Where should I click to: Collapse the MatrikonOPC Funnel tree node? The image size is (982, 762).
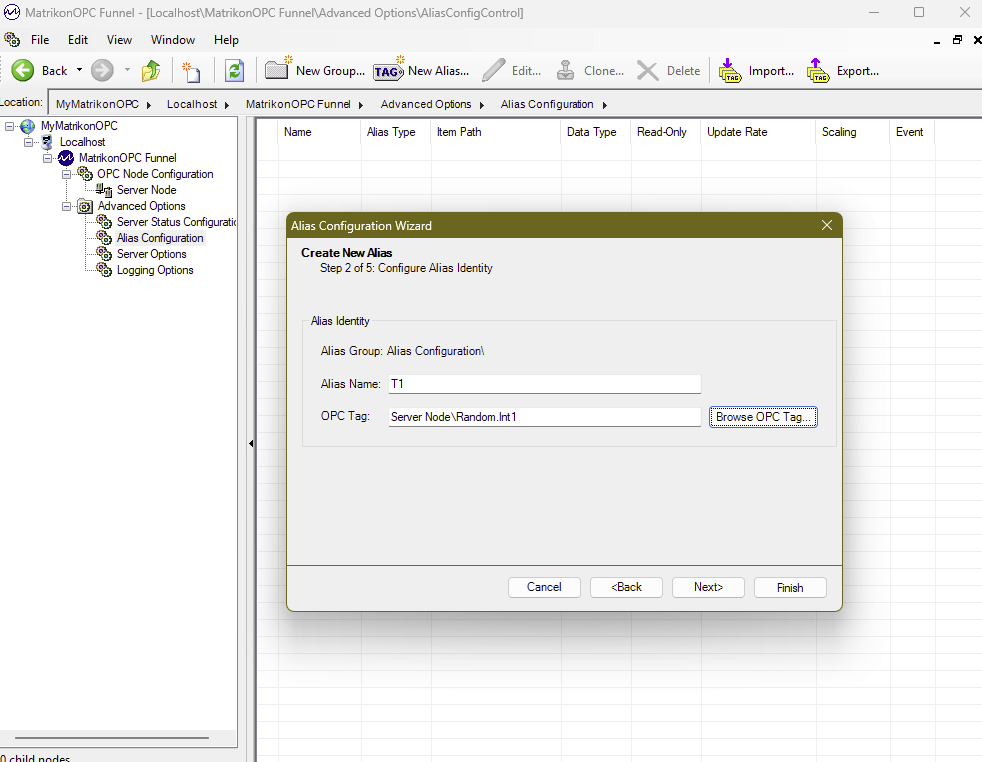pos(47,158)
